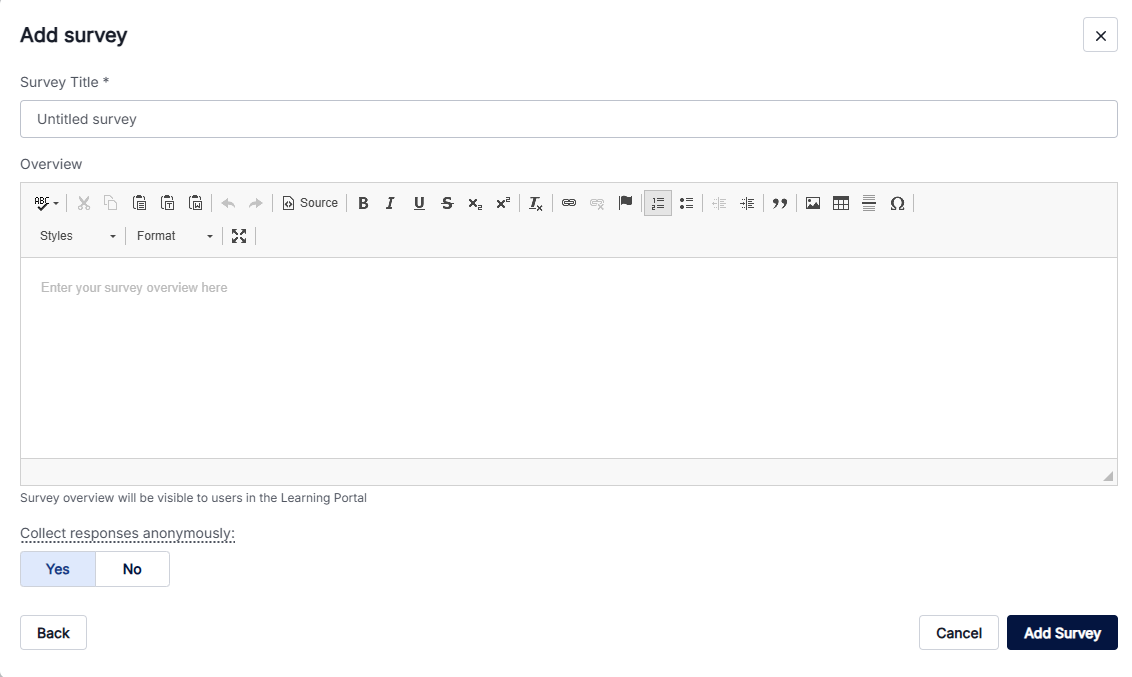Increase the indent
The height and width of the screenshot is (677, 1132).
pyautogui.click(x=747, y=204)
